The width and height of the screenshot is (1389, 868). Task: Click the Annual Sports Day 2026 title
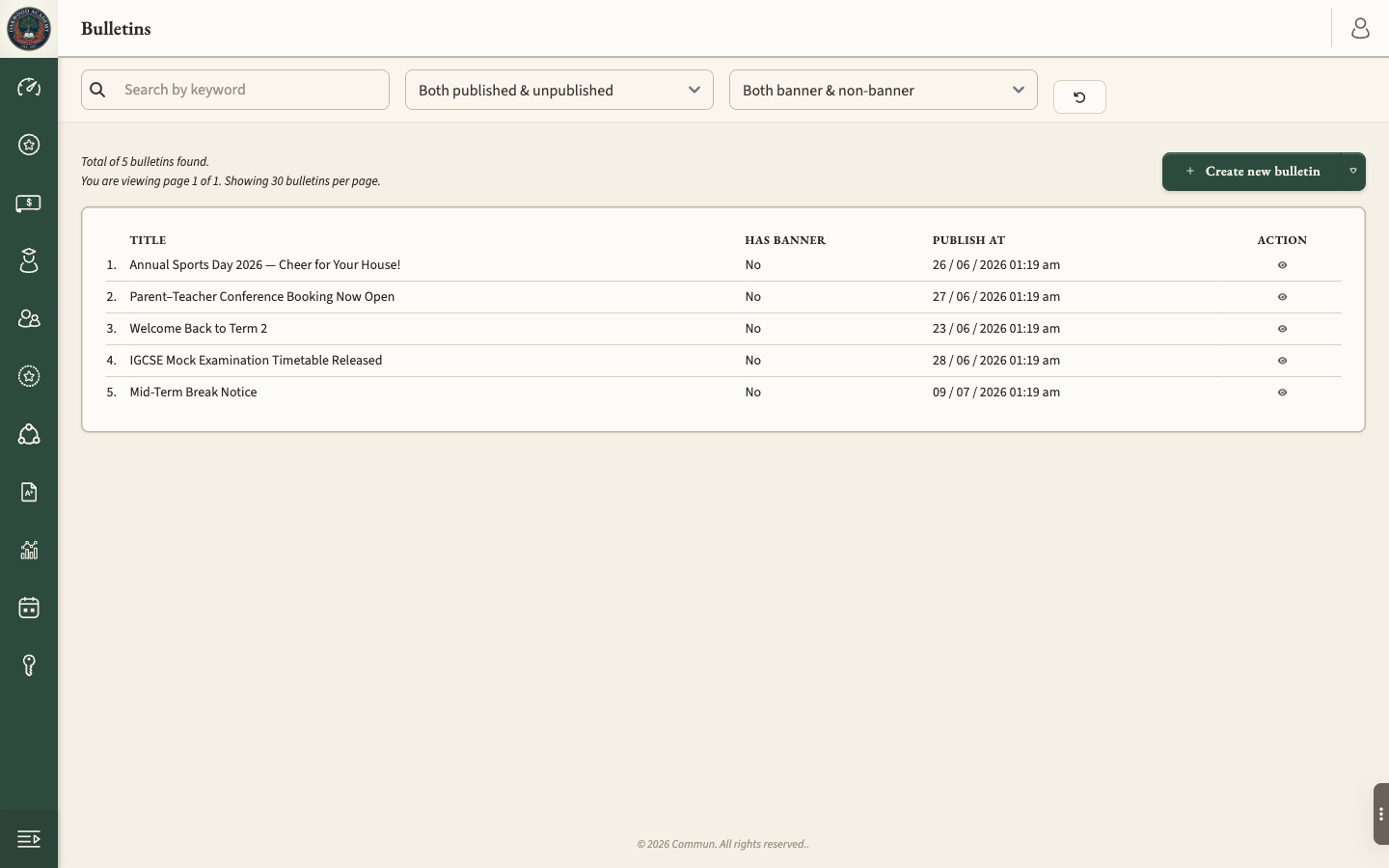pyautogui.click(x=265, y=264)
